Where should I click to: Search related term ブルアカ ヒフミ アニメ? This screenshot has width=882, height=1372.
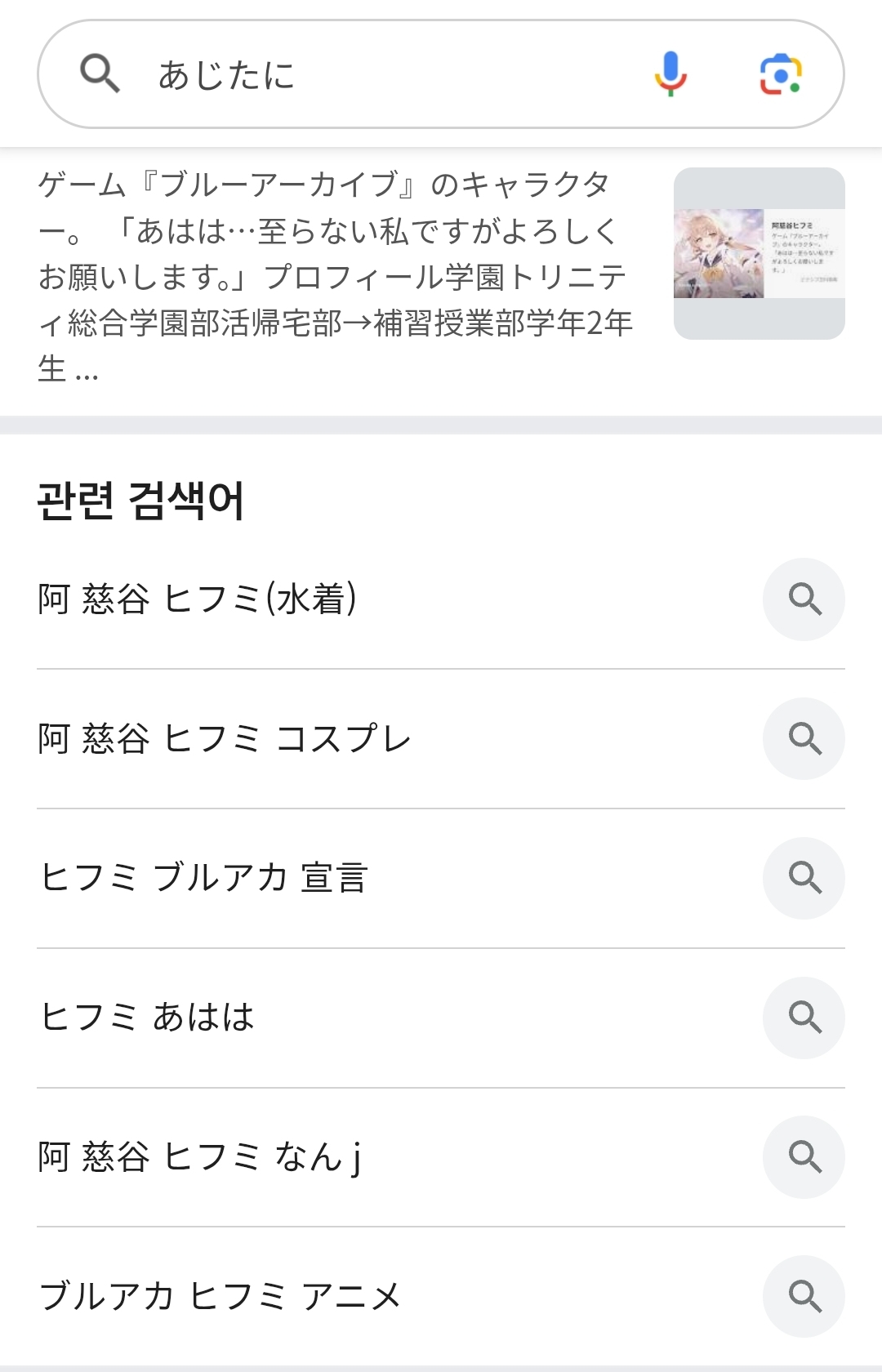(x=220, y=1296)
